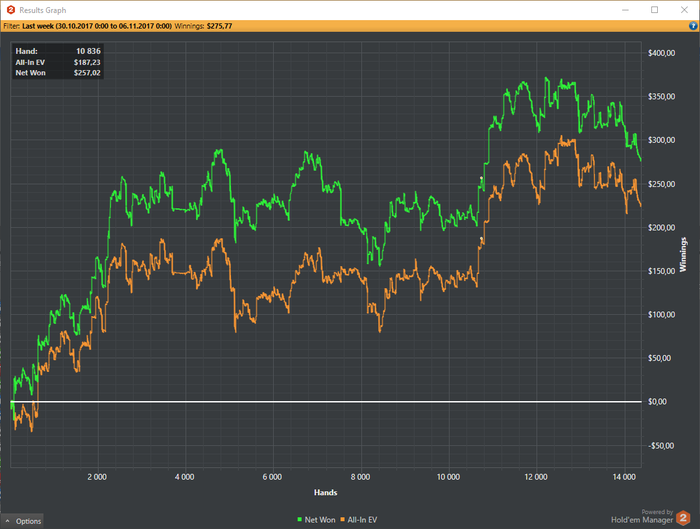Screen dimensions: 700x529
Task: Click the $0,00 axis label
Action: tap(657, 402)
